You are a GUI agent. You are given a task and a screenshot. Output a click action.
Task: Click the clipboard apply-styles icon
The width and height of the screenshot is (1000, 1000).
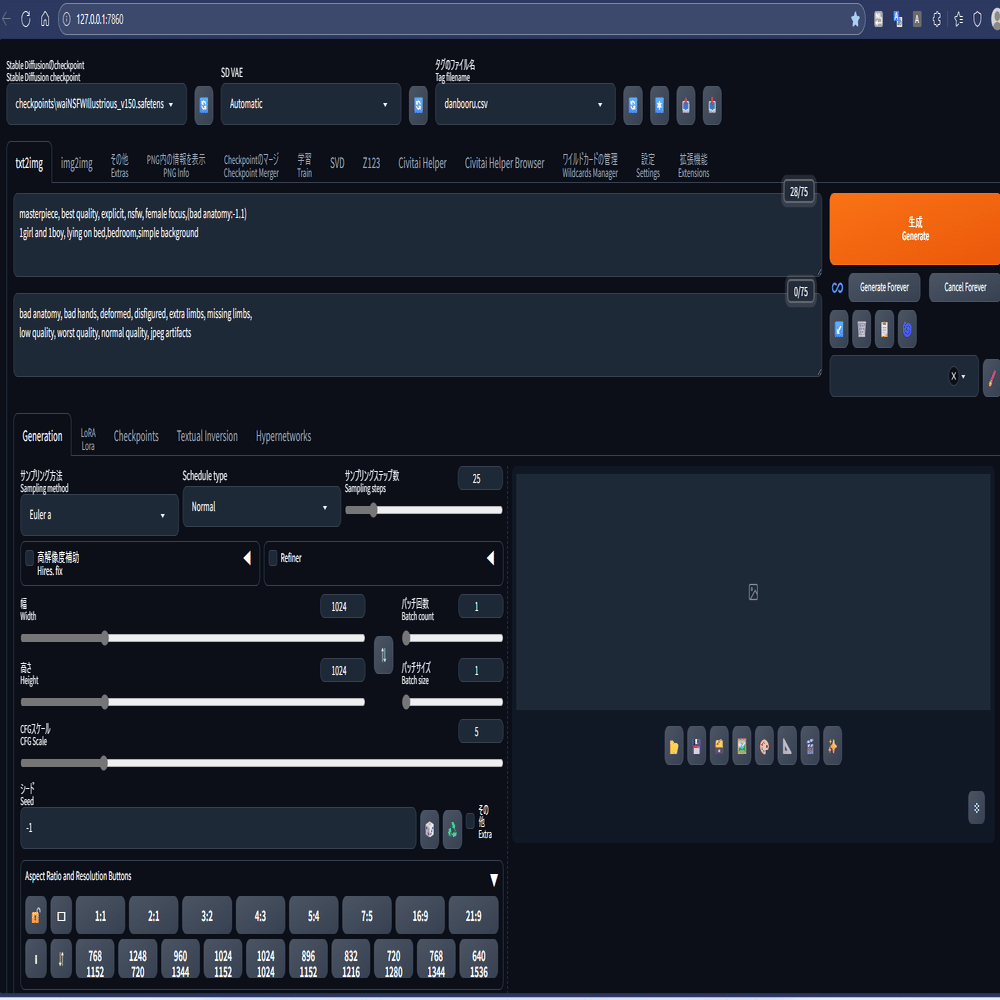pyautogui.click(x=884, y=329)
